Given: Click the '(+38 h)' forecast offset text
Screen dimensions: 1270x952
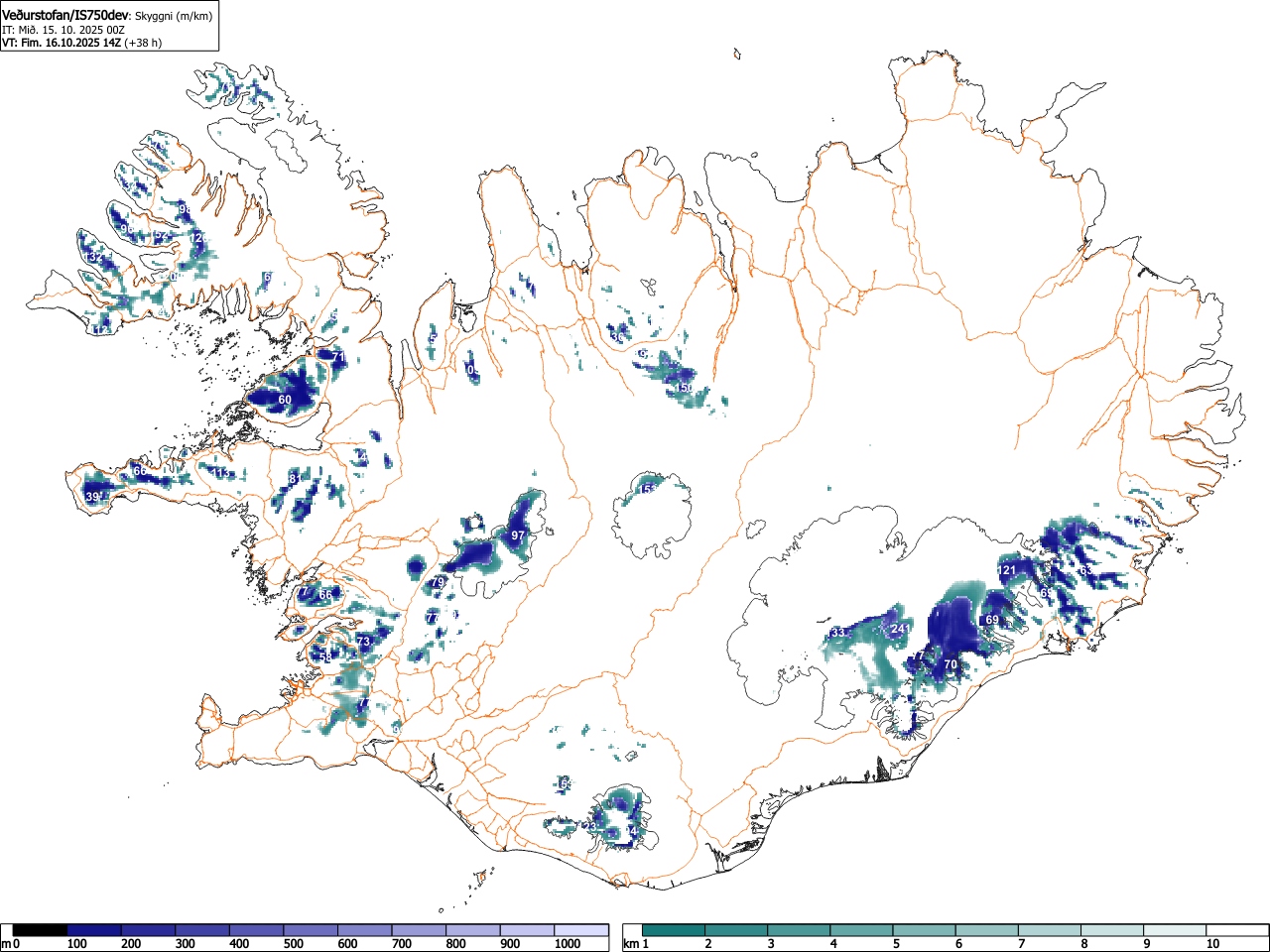Looking at the screenshot, I should tap(143, 43).
